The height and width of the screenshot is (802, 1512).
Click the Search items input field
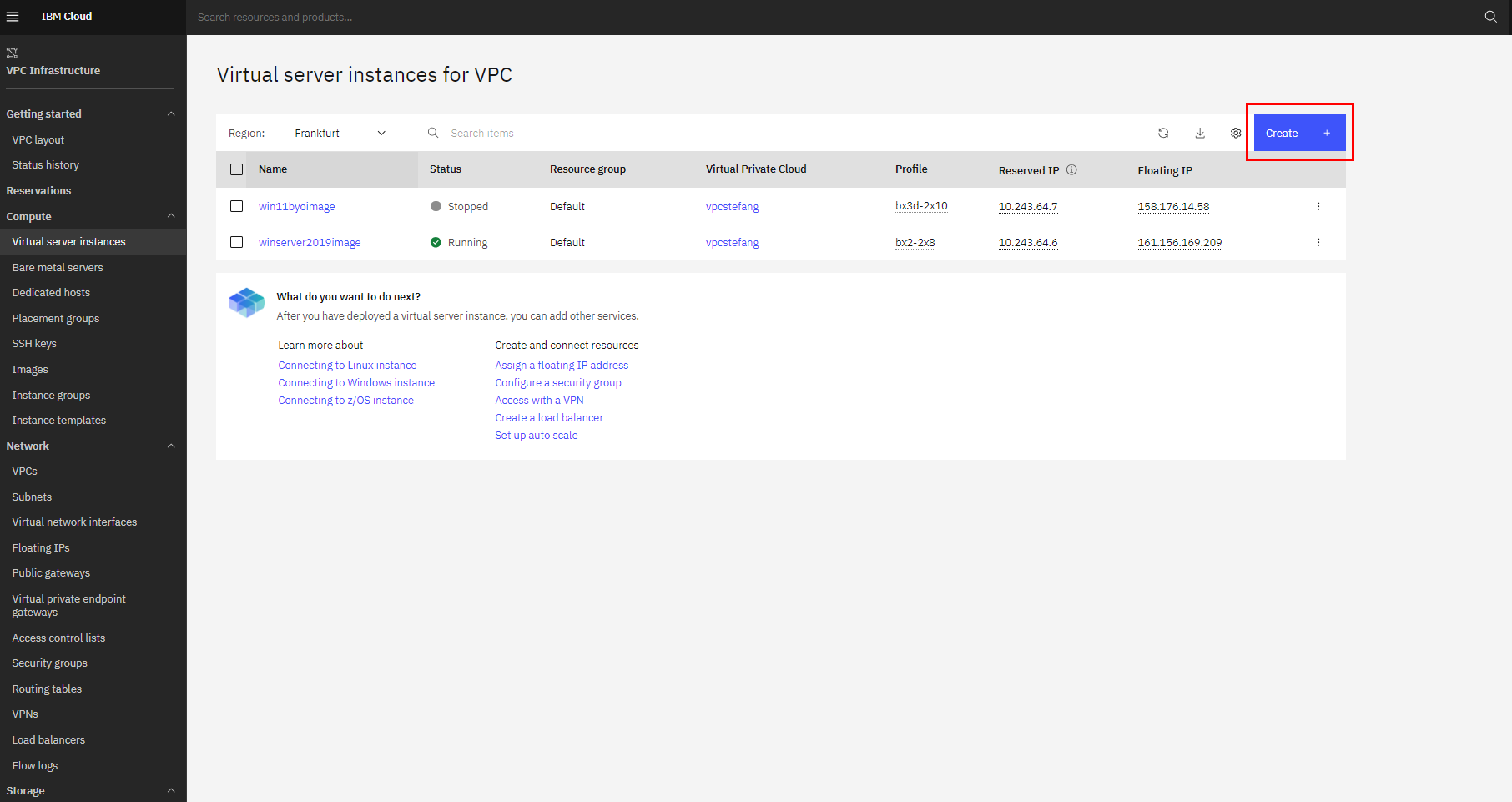(x=501, y=133)
